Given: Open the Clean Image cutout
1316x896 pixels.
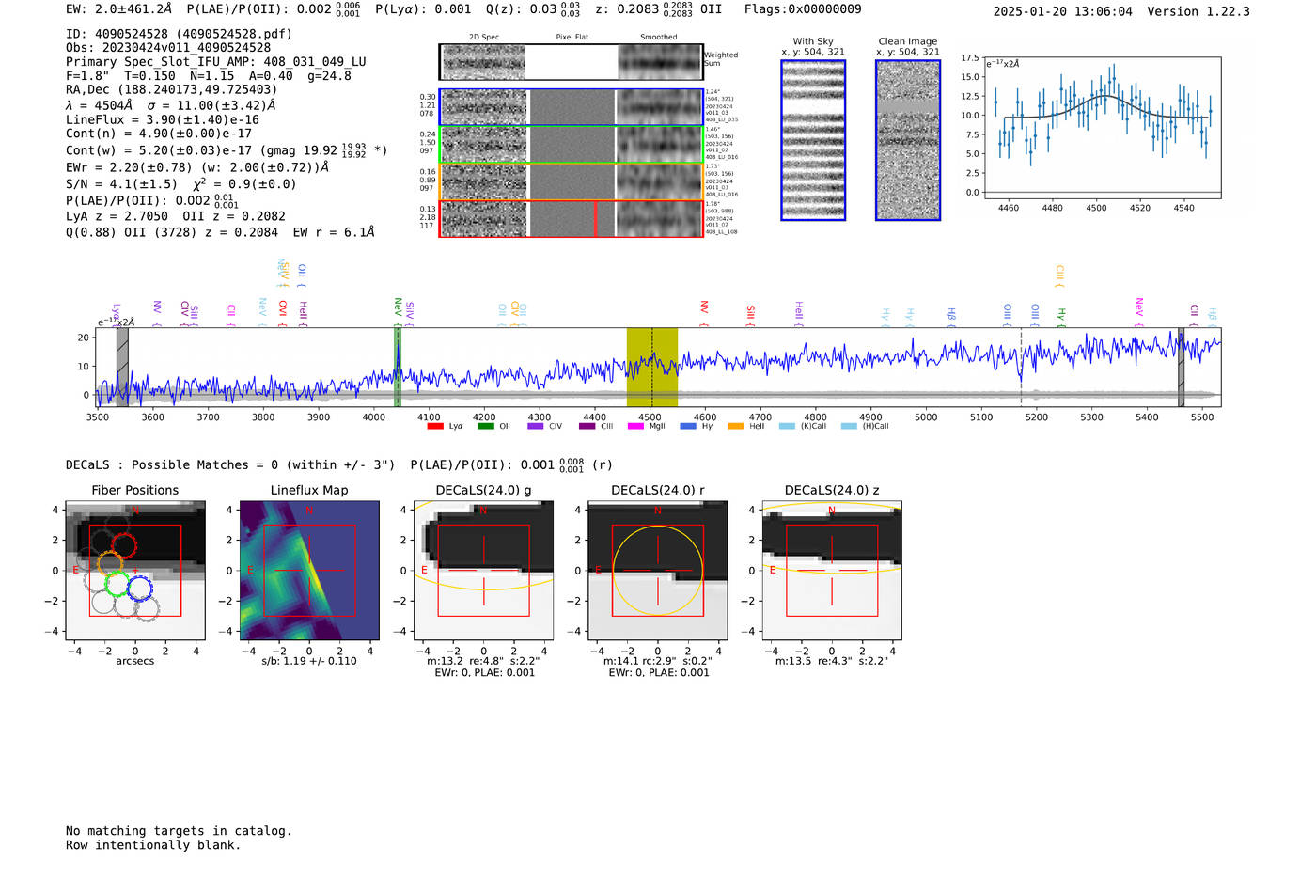Looking at the screenshot, I should (x=908, y=141).
